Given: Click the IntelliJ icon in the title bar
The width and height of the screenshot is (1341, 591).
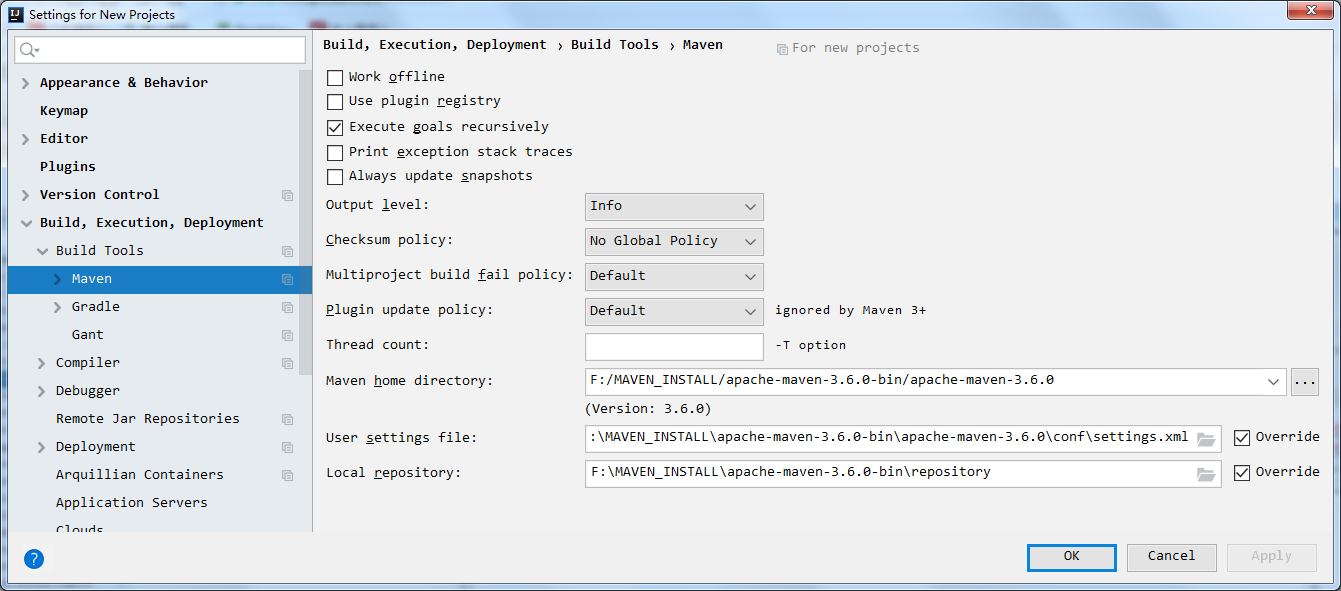Looking at the screenshot, I should click(16, 14).
